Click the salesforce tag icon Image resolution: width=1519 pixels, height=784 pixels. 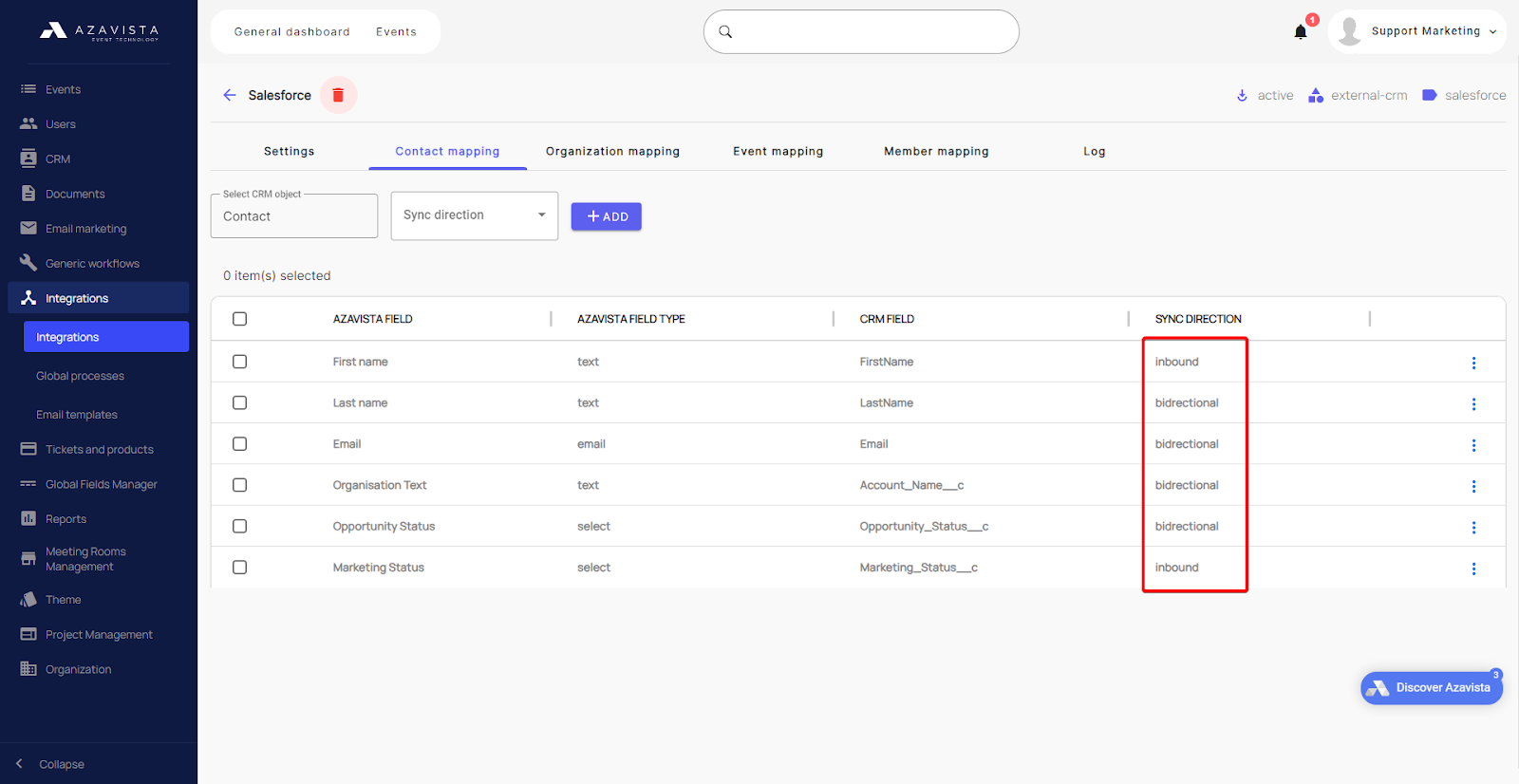pyautogui.click(x=1429, y=95)
